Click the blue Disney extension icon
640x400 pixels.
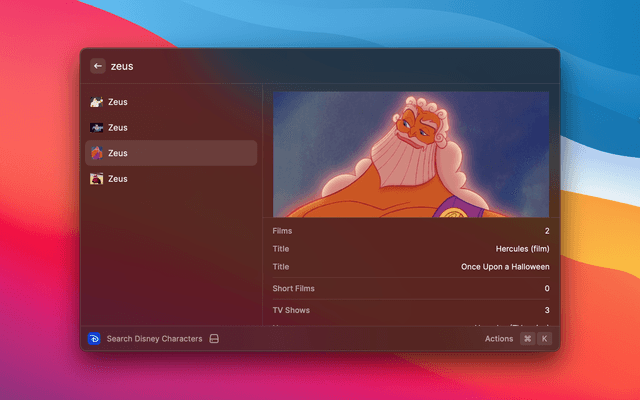click(94, 339)
